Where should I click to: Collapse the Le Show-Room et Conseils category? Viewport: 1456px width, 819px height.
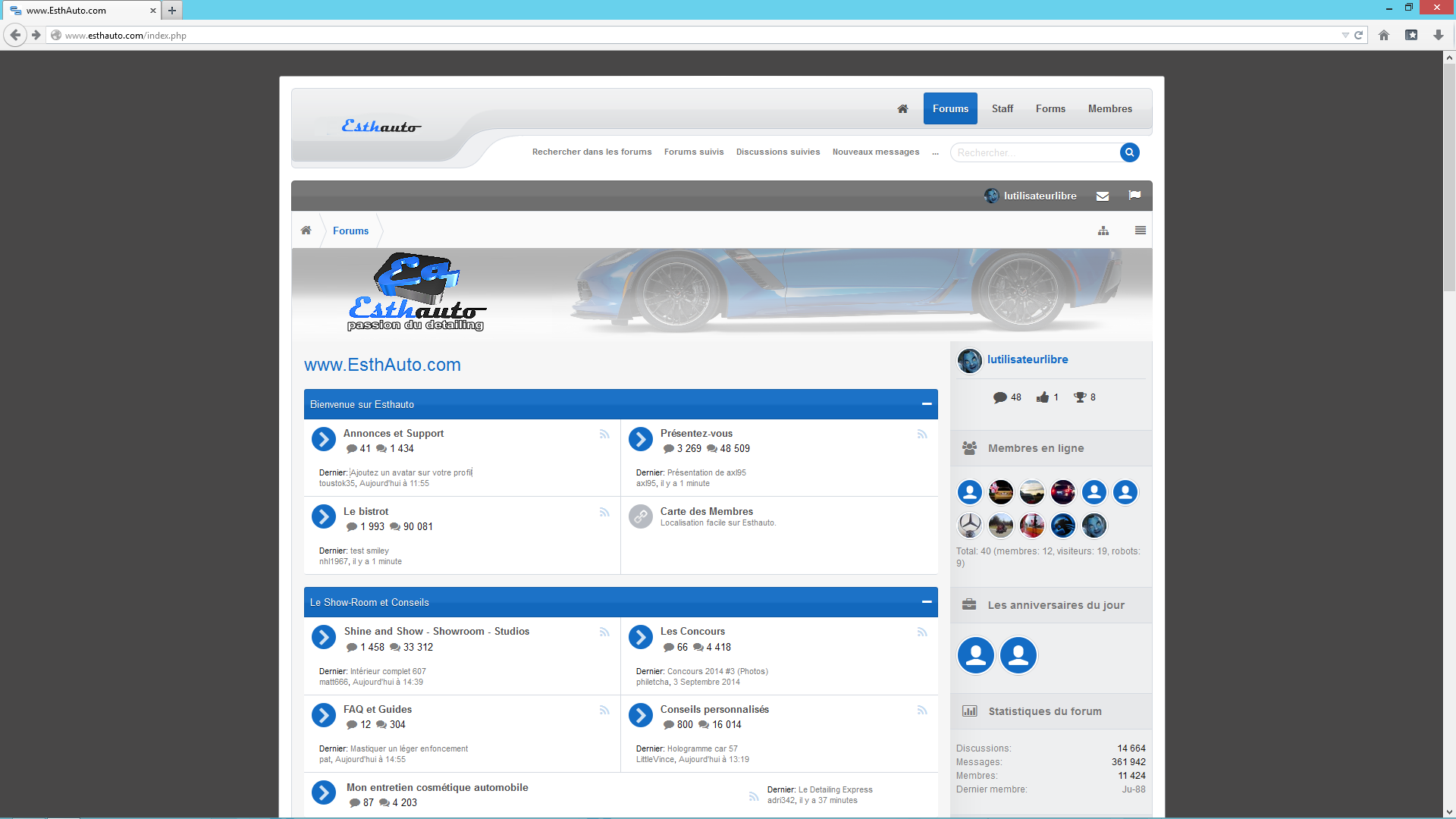tap(927, 602)
